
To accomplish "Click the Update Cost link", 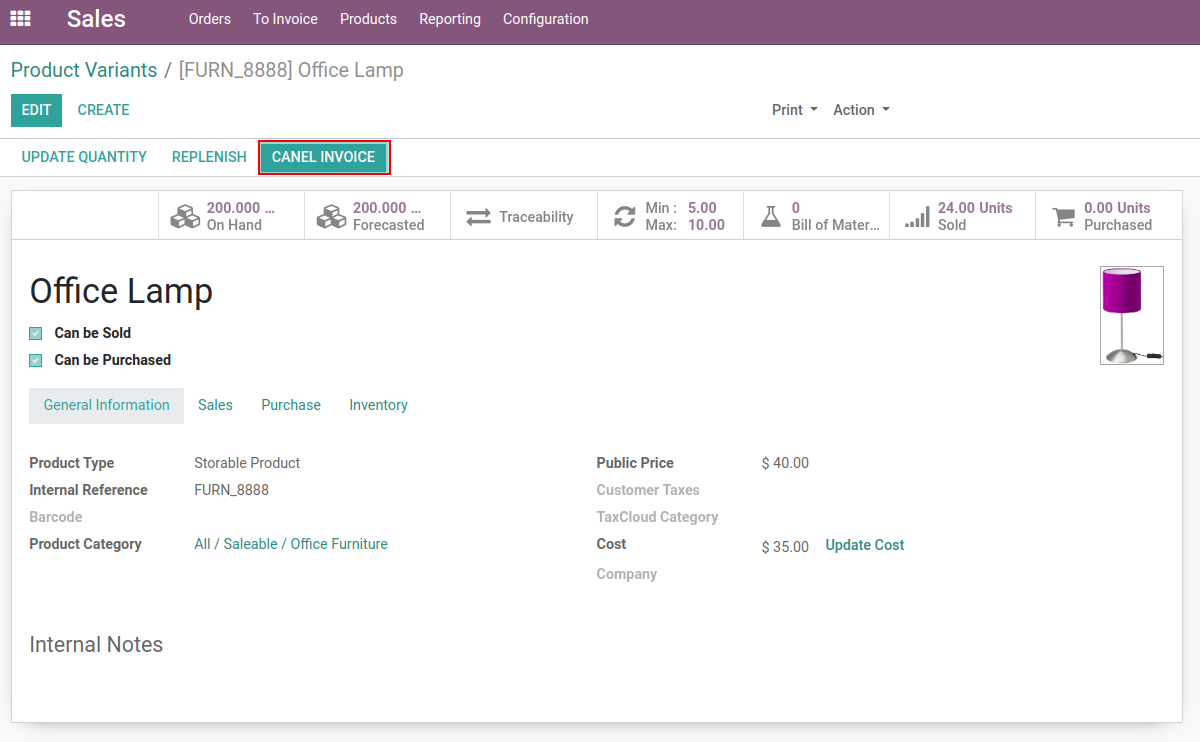I will tap(864, 545).
